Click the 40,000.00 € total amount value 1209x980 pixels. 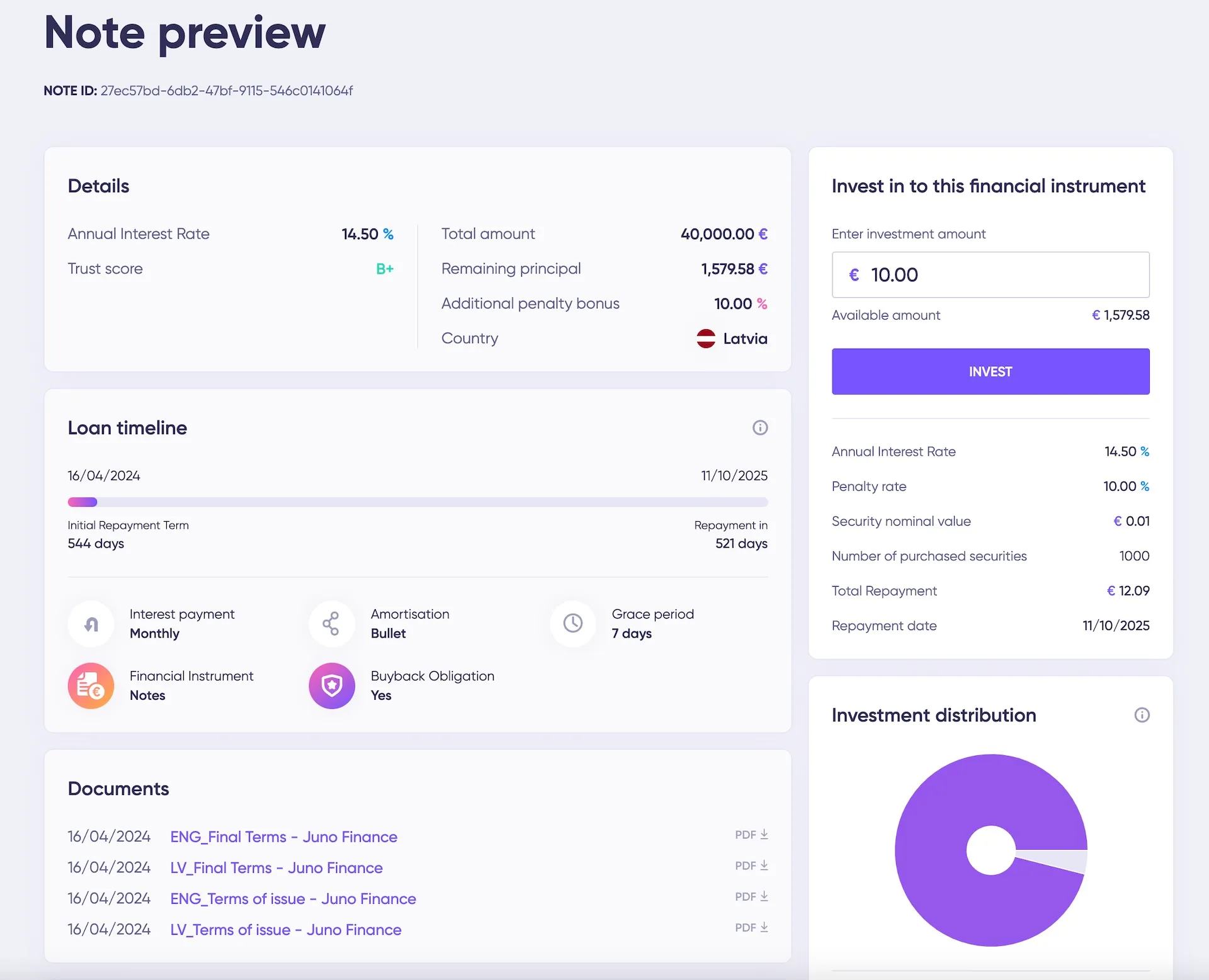(x=724, y=234)
